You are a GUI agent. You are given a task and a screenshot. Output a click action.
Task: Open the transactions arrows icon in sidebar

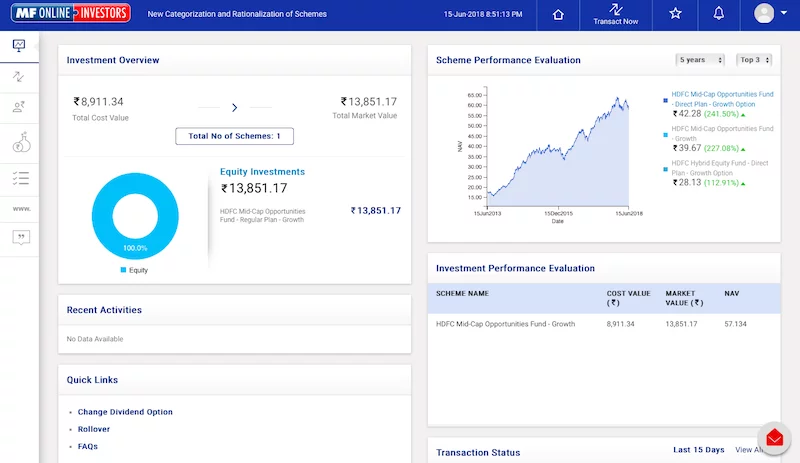coord(19,77)
